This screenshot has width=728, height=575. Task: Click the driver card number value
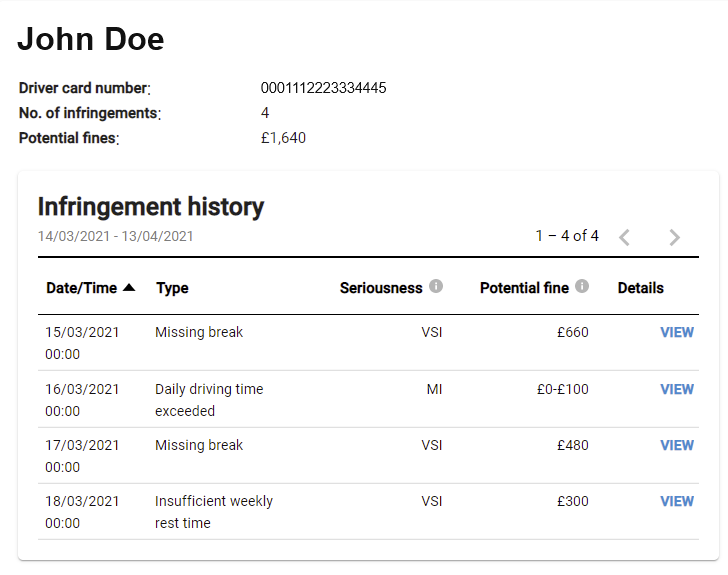(x=323, y=88)
